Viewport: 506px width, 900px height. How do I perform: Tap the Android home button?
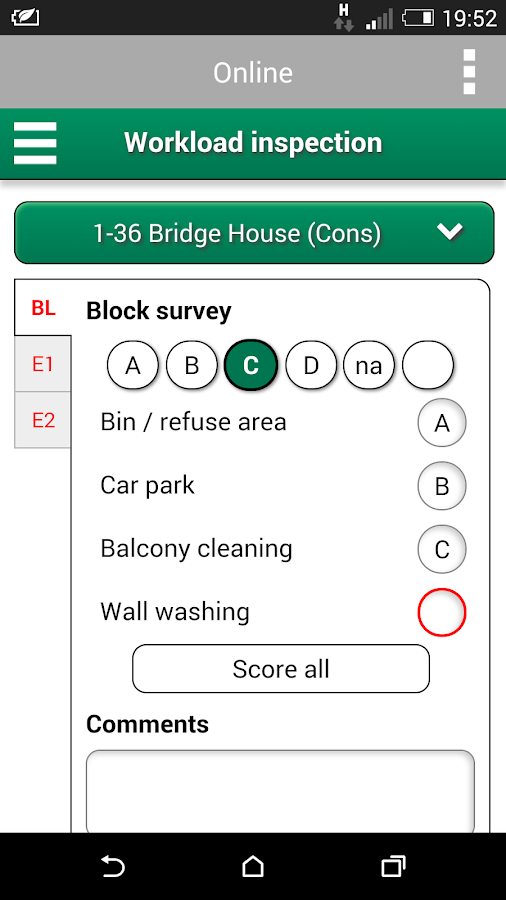pyautogui.click(x=252, y=866)
